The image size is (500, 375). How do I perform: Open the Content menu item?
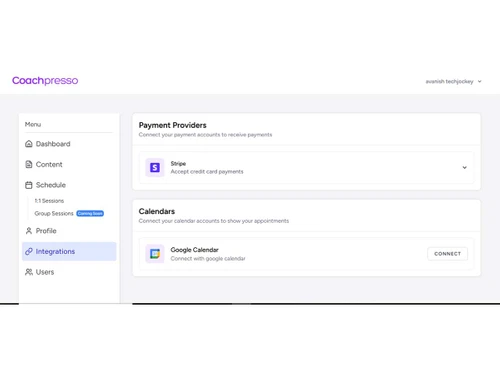pos(69,164)
